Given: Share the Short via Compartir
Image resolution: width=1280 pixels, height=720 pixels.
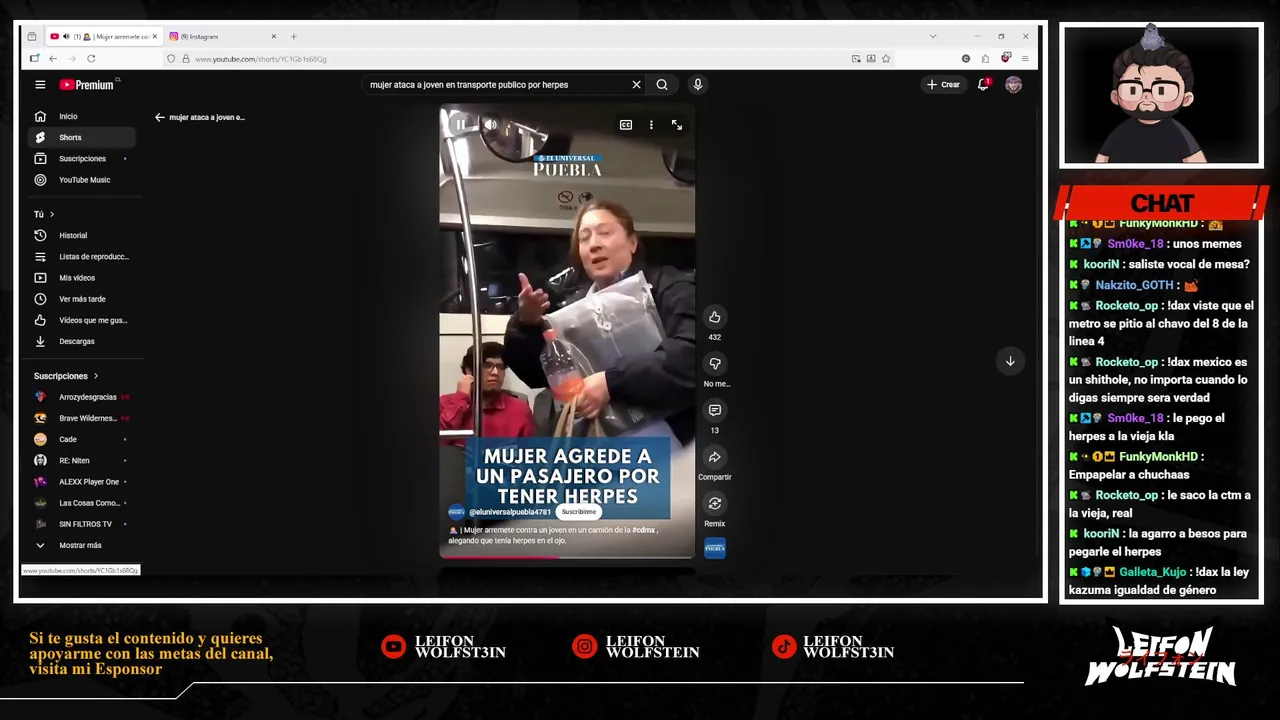Looking at the screenshot, I should (x=715, y=457).
